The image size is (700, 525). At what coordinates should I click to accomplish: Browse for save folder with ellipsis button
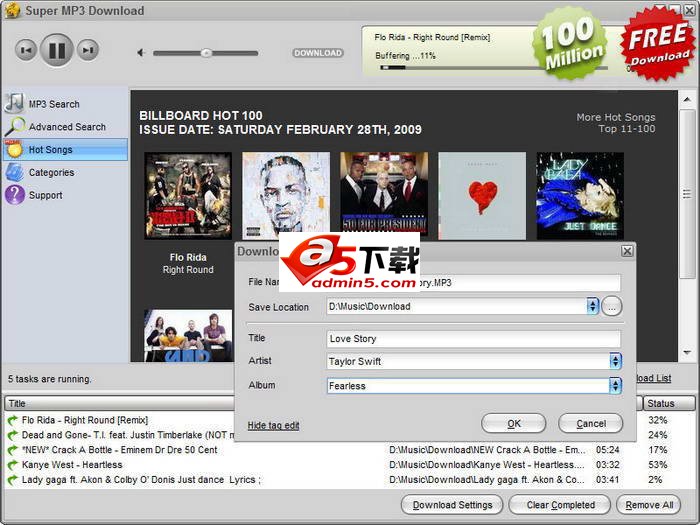[612, 307]
